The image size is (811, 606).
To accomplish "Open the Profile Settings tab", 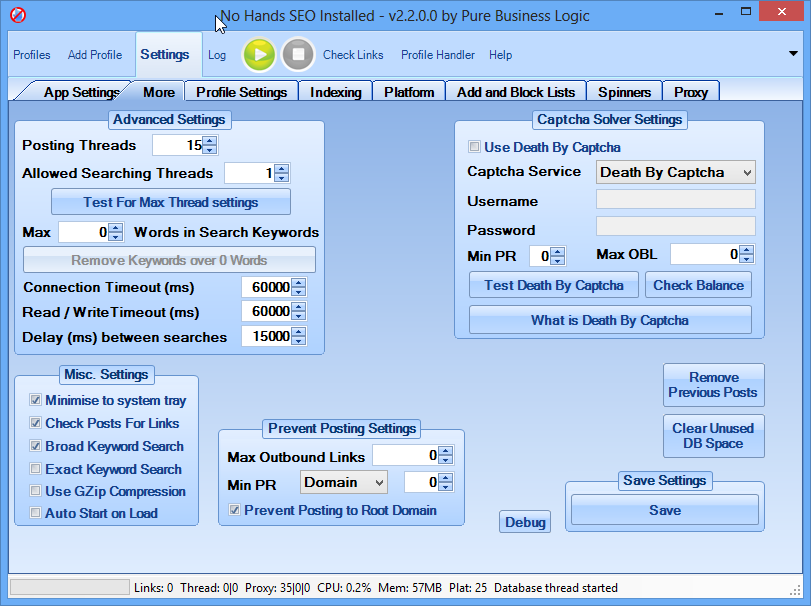I will pyautogui.click(x=241, y=92).
